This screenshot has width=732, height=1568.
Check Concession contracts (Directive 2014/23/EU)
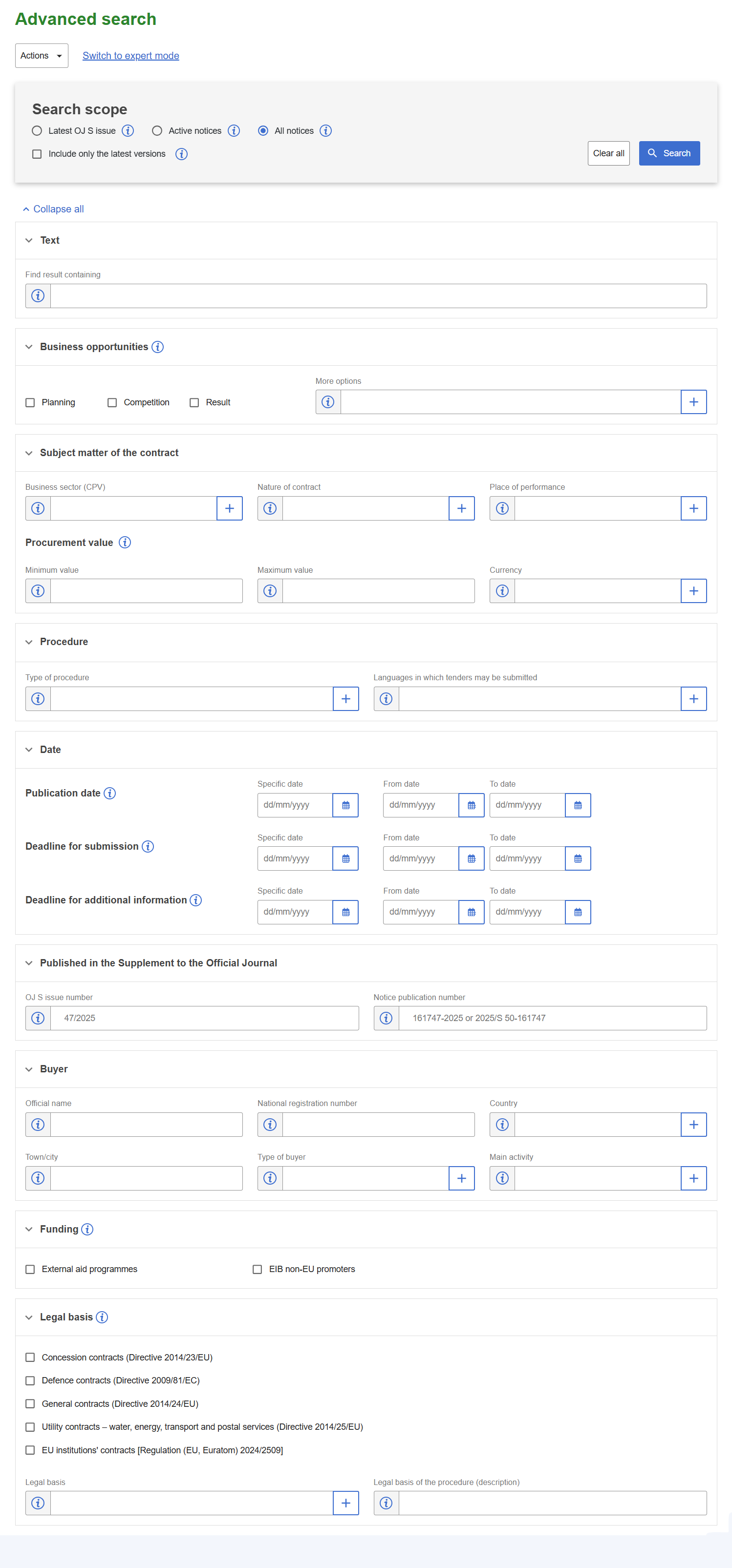[30, 1358]
